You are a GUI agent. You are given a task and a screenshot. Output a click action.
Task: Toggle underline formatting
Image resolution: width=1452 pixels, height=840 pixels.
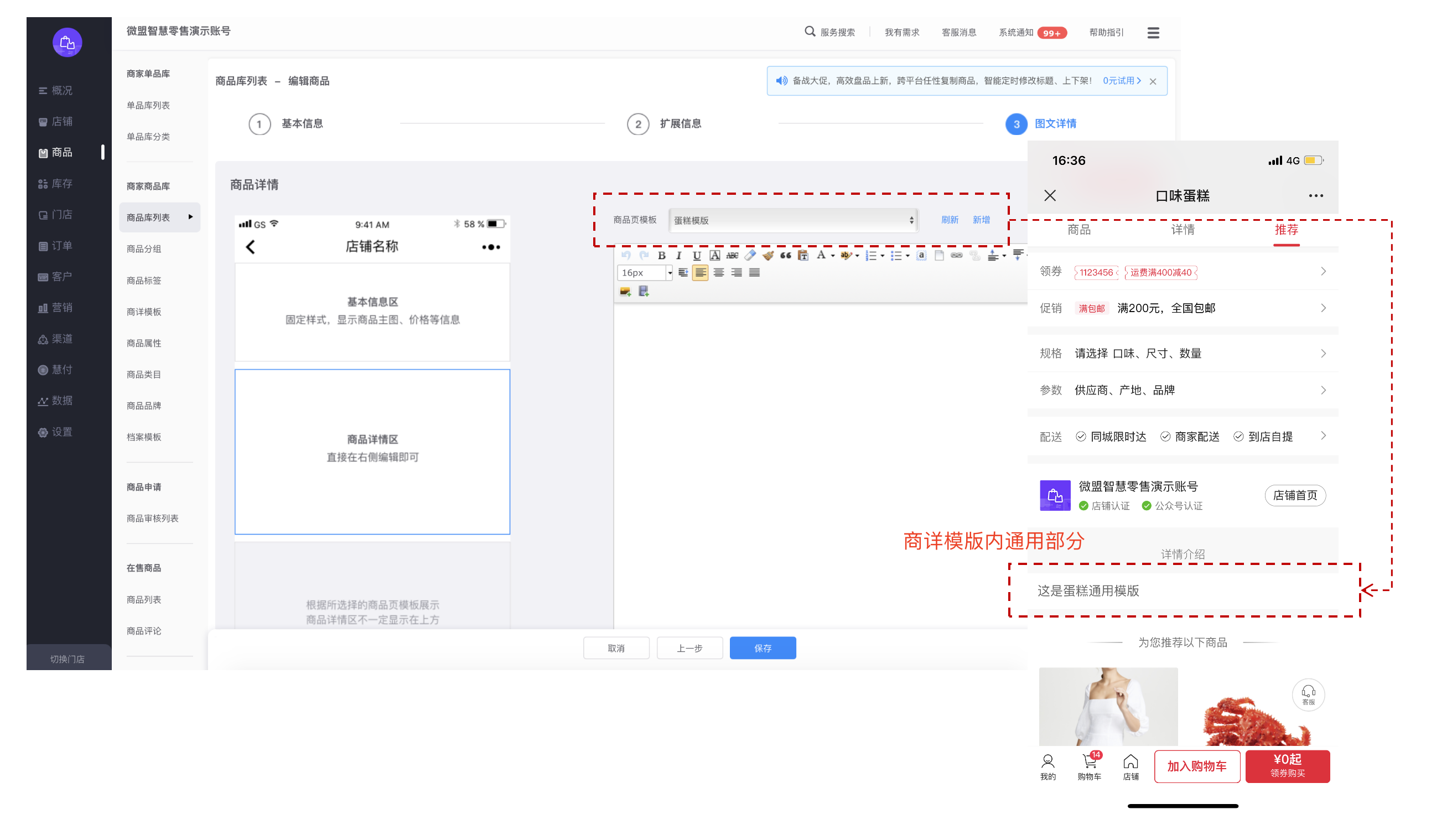point(697,255)
